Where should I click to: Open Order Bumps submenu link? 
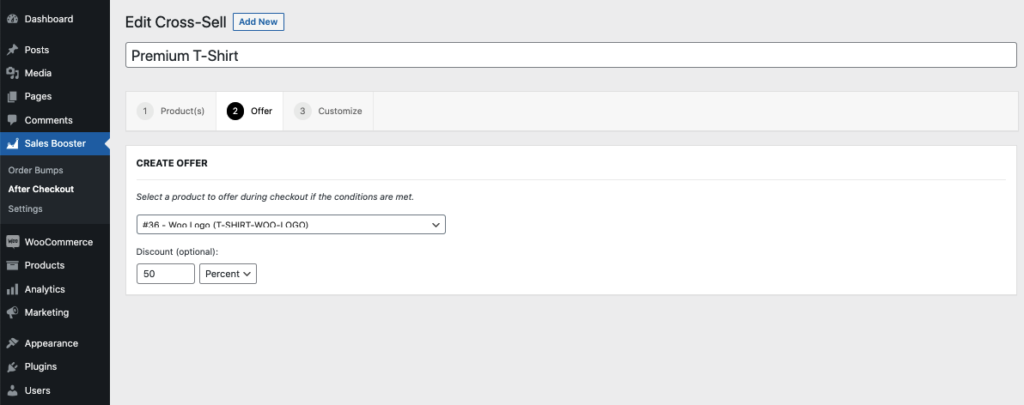35,170
